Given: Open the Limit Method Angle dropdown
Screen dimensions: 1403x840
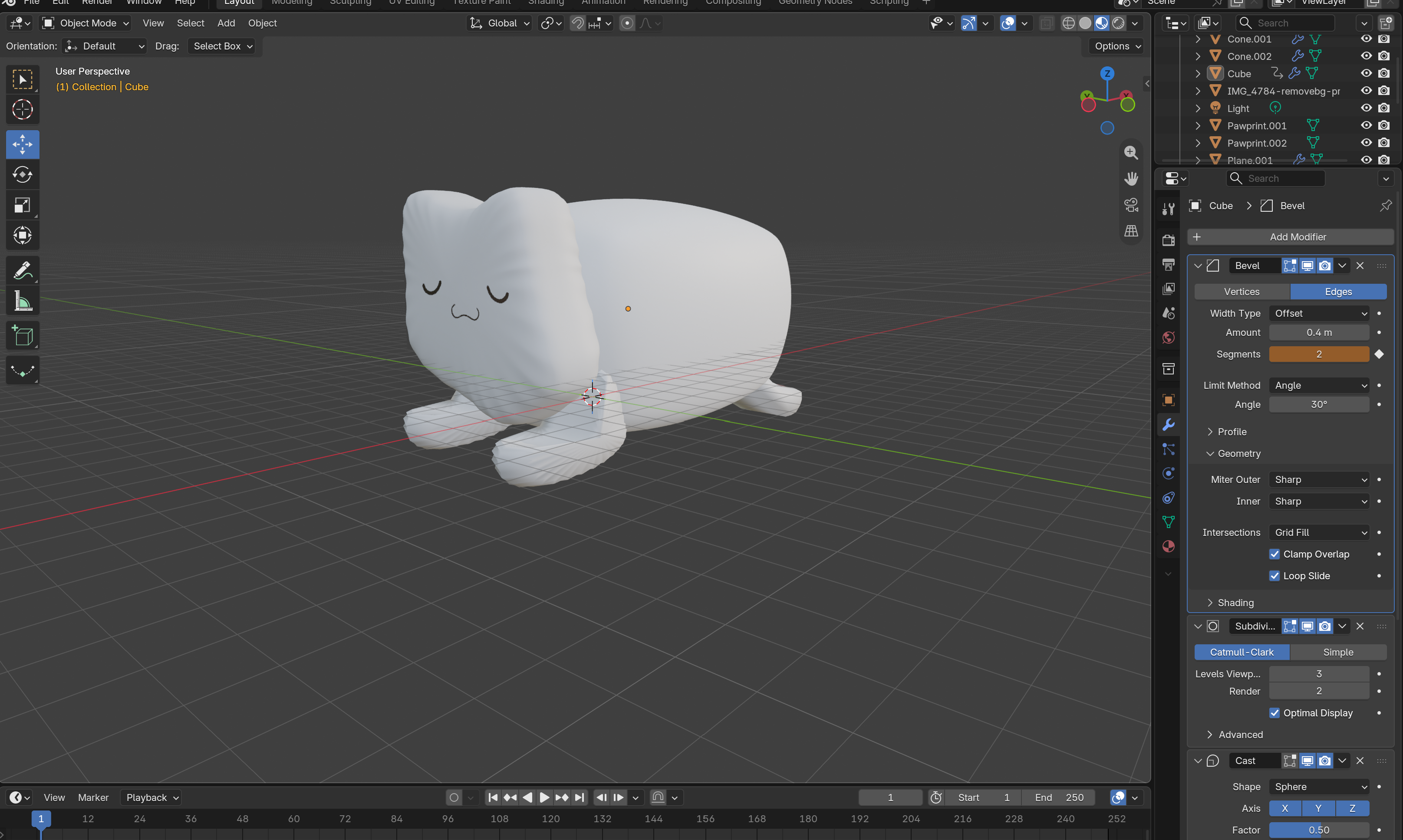Looking at the screenshot, I should [x=1319, y=385].
